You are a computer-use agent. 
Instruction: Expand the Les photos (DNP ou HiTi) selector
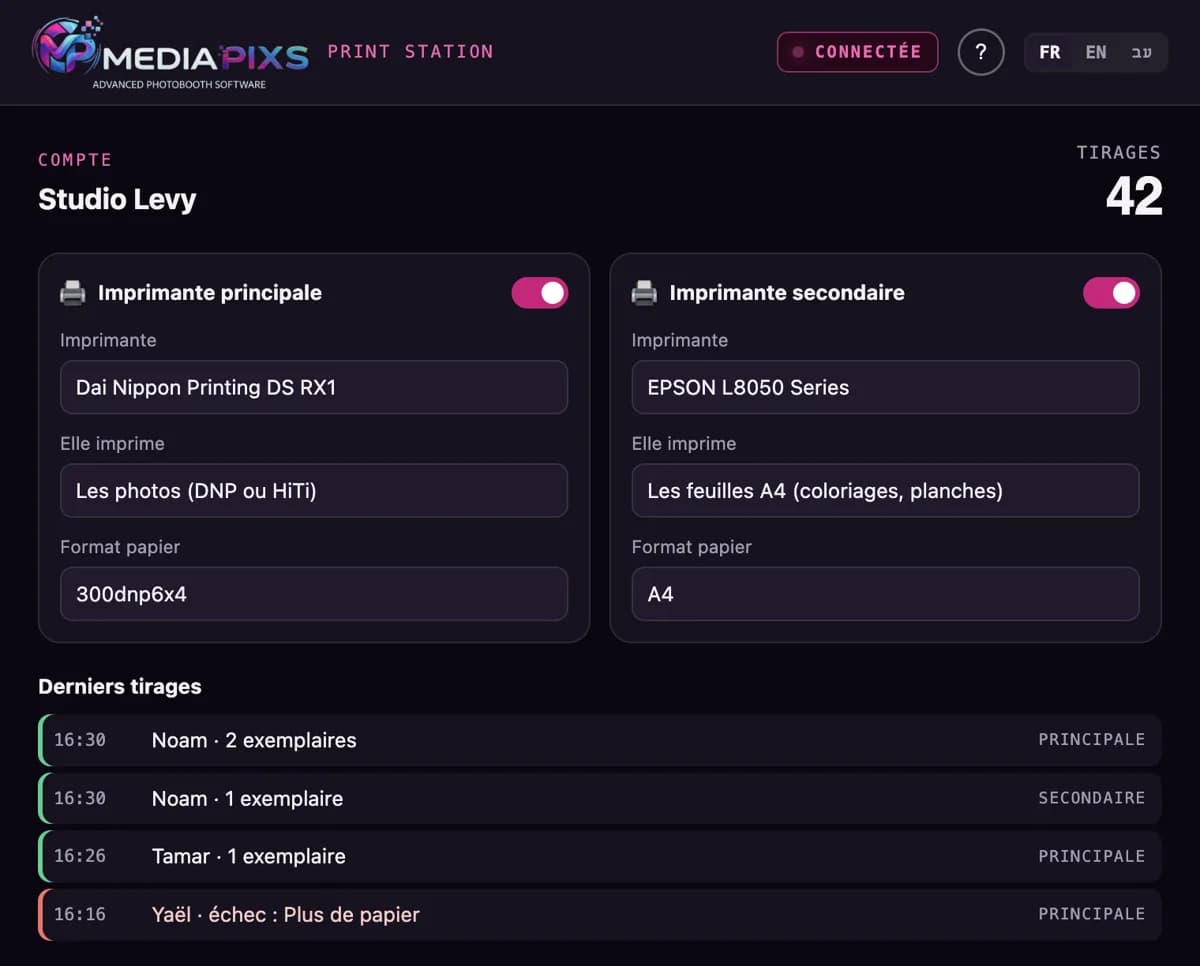coord(314,490)
